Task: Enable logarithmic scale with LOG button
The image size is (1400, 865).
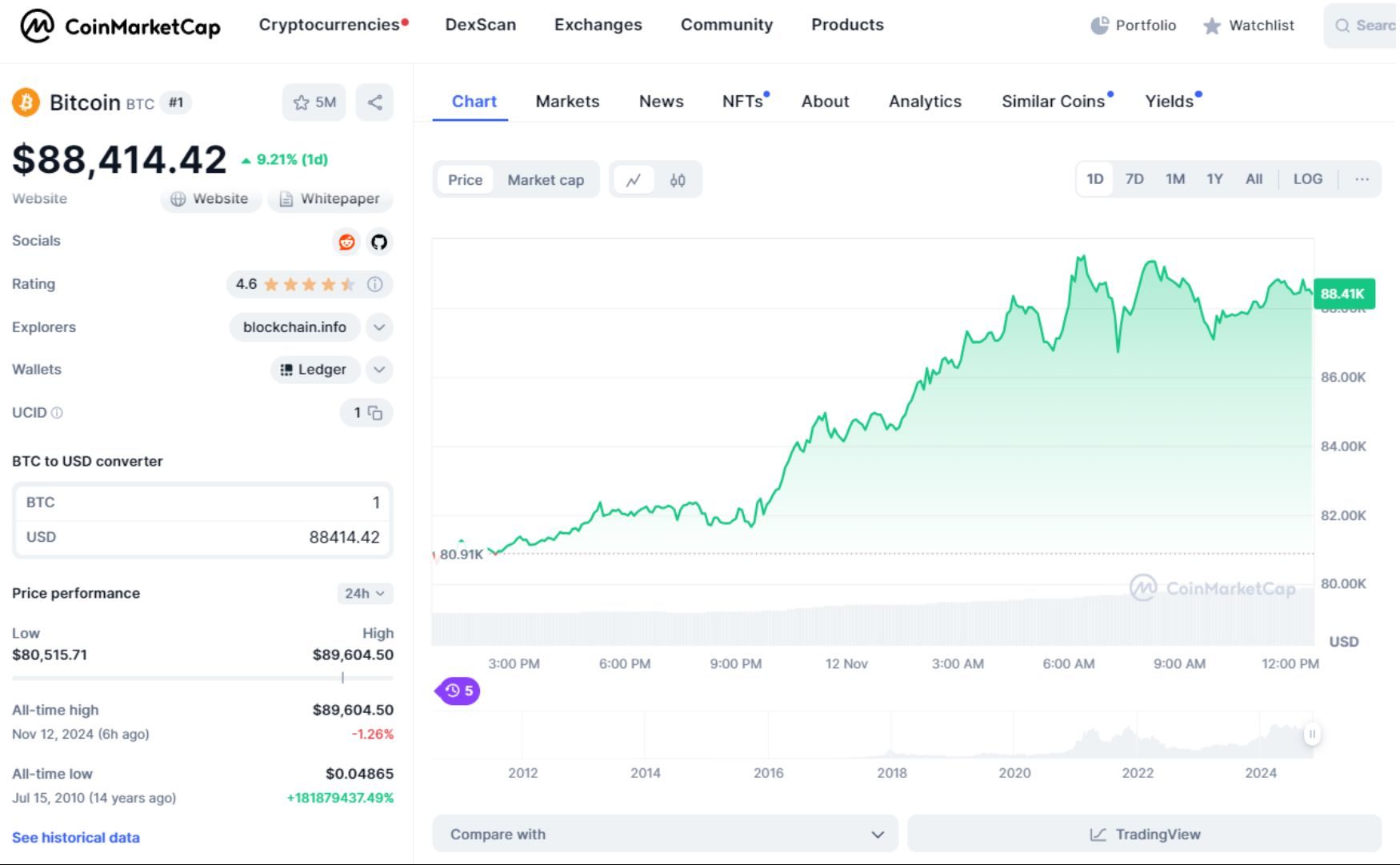Action: coord(1308,178)
